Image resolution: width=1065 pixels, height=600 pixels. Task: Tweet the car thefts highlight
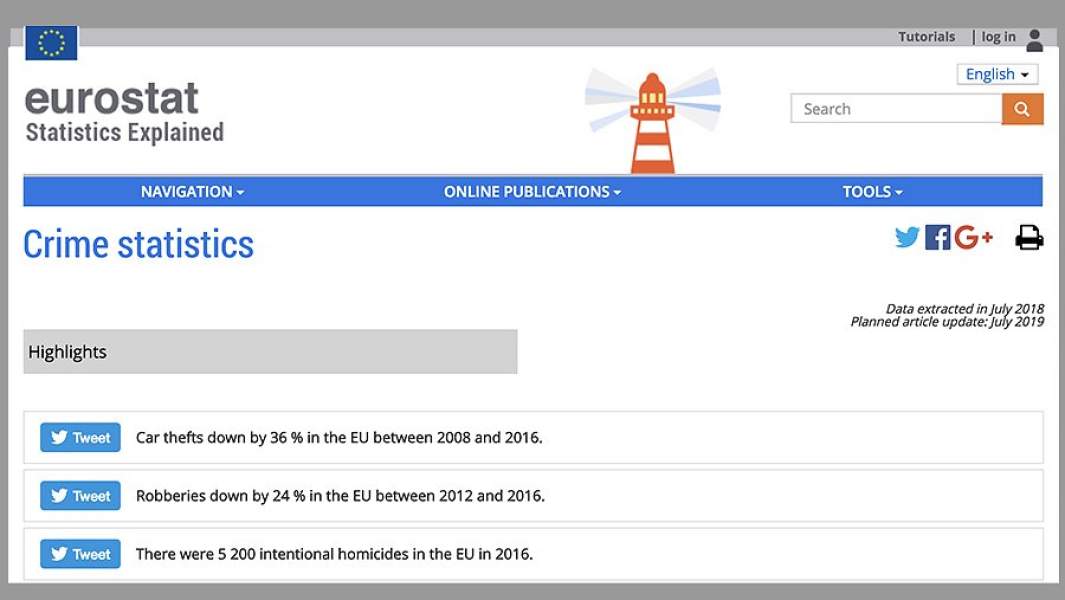[80, 437]
